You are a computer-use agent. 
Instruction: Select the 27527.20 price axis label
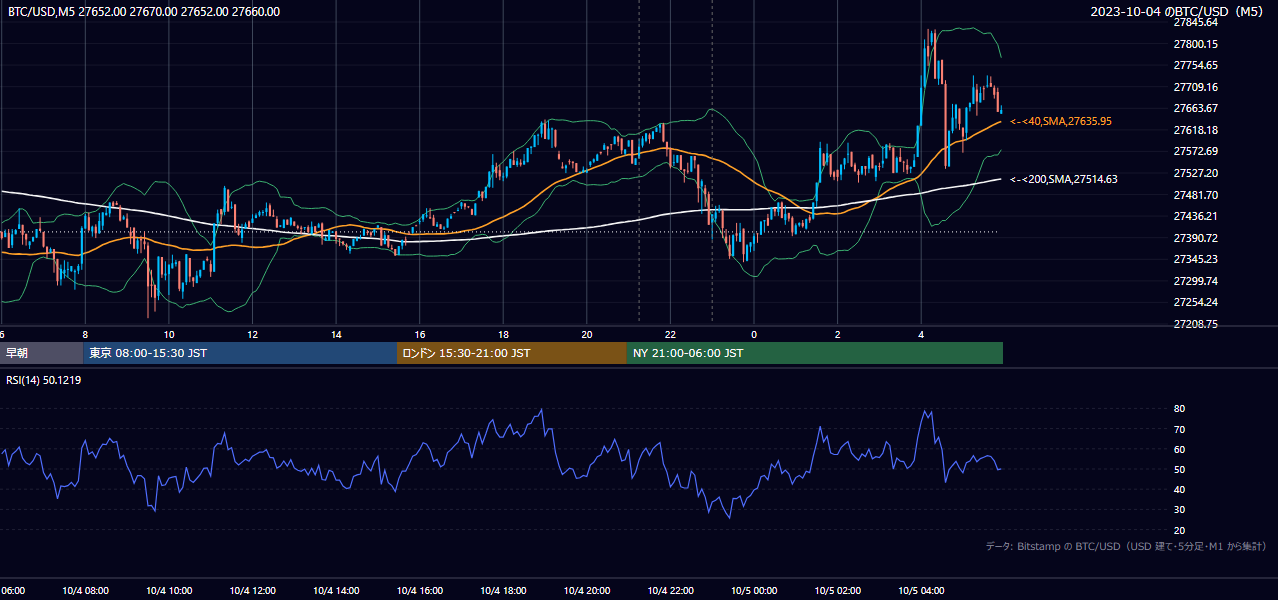coord(1195,173)
